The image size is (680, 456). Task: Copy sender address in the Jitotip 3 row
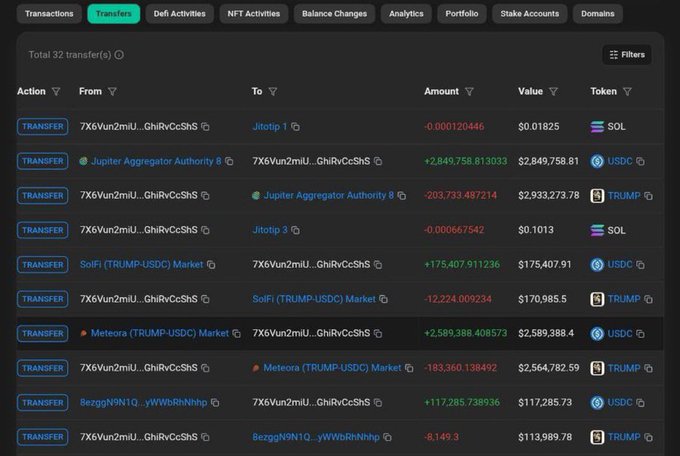[x=205, y=230]
